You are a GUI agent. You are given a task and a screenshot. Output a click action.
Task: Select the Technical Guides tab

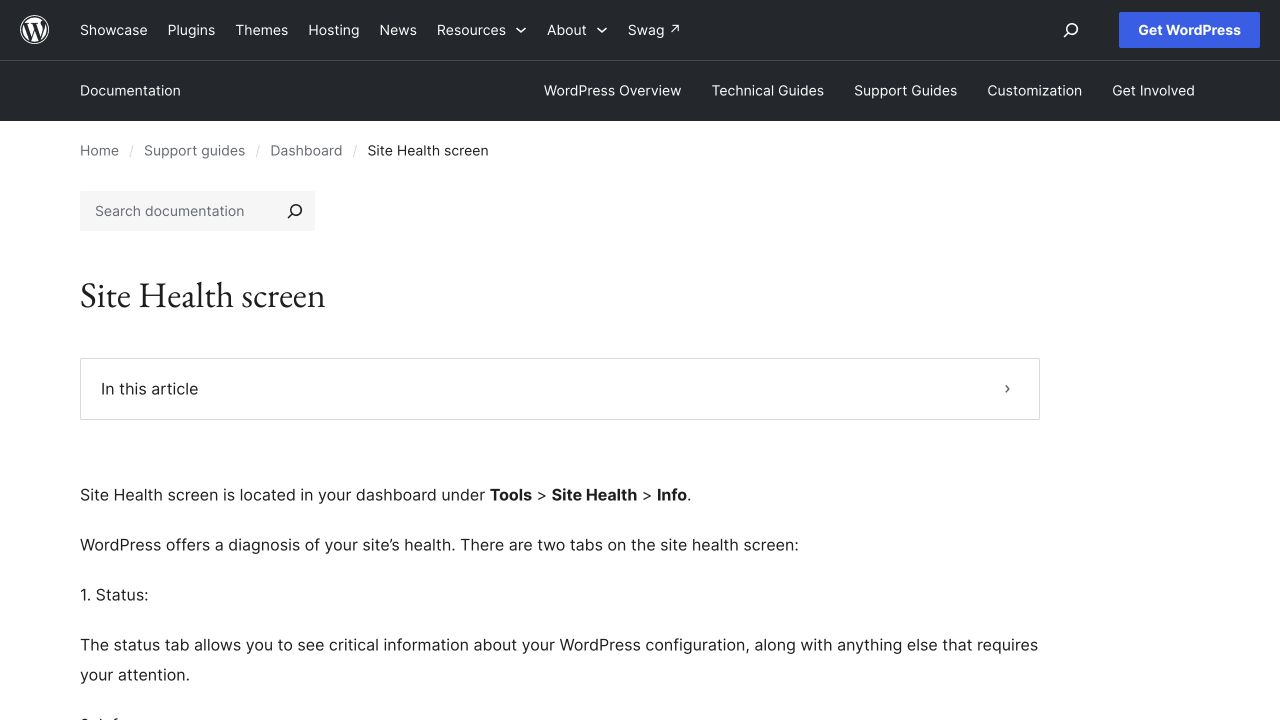pos(768,90)
